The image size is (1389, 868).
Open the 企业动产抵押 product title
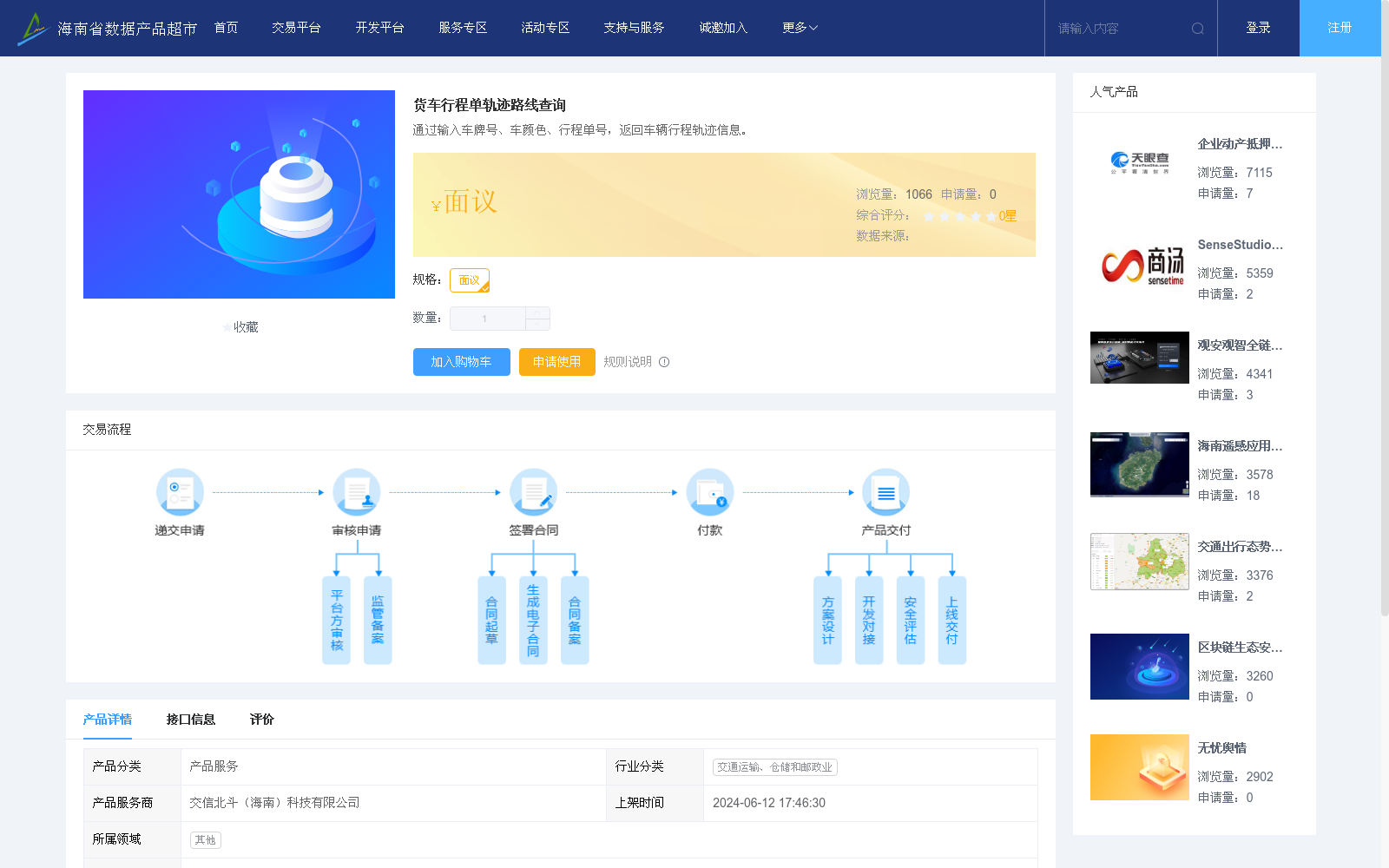(x=1240, y=144)
